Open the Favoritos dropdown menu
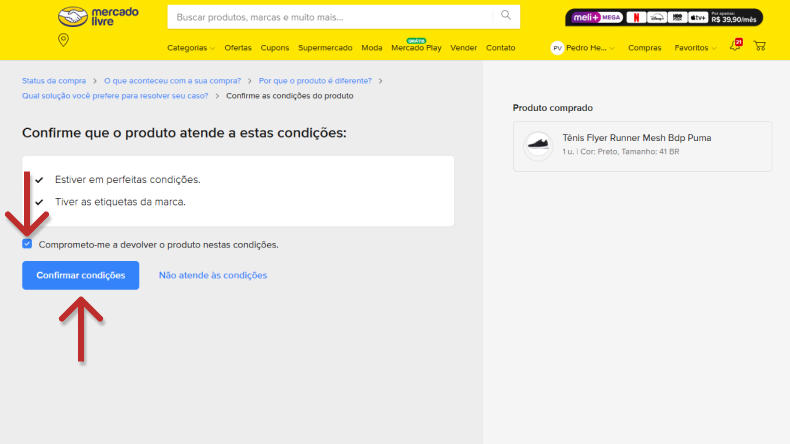The width and height of the screenshot is (790, 444). point(695,48)
